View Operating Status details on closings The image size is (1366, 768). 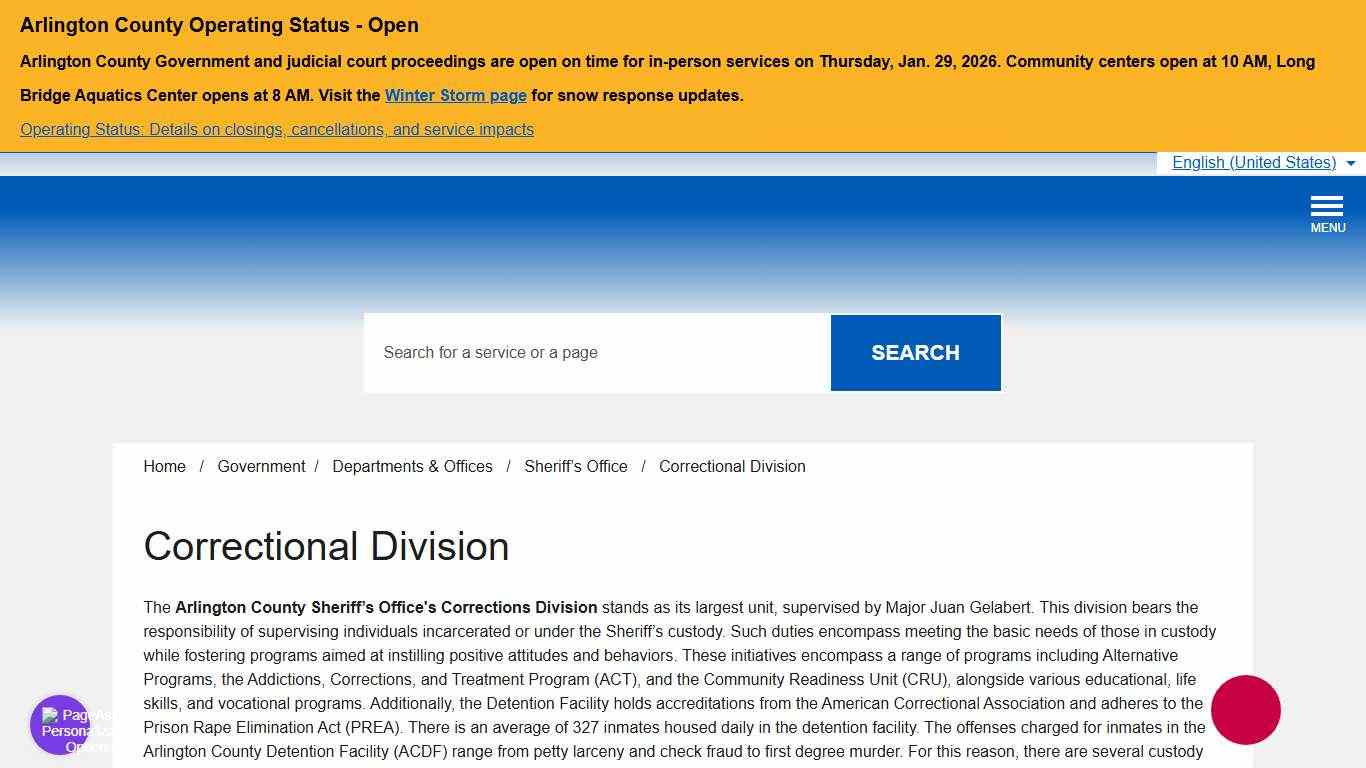click(x=276, y=129)
